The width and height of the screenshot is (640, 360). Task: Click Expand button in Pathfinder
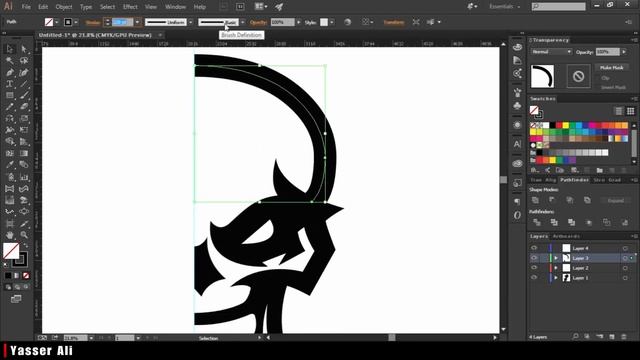pyautogui.click(x=615, y=200)
